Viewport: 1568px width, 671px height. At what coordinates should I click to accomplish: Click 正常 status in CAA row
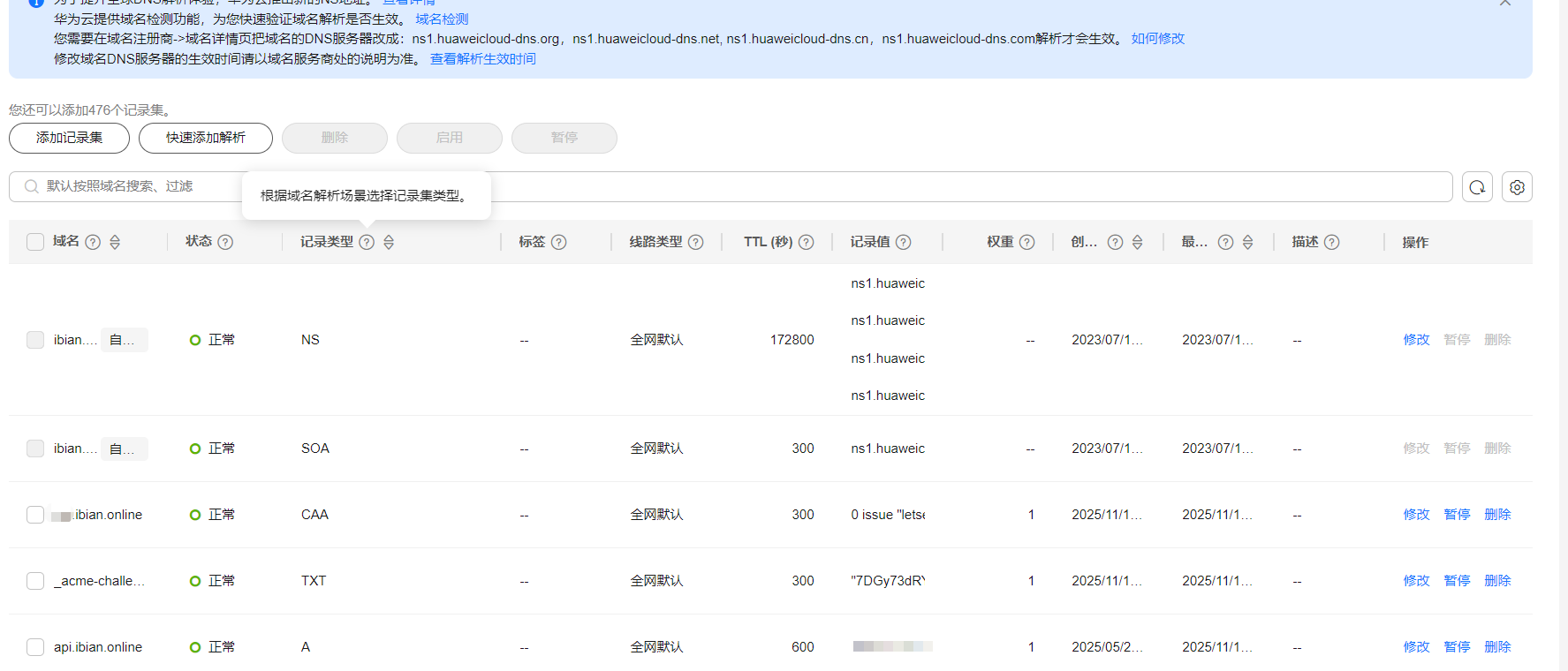[222, 515]
